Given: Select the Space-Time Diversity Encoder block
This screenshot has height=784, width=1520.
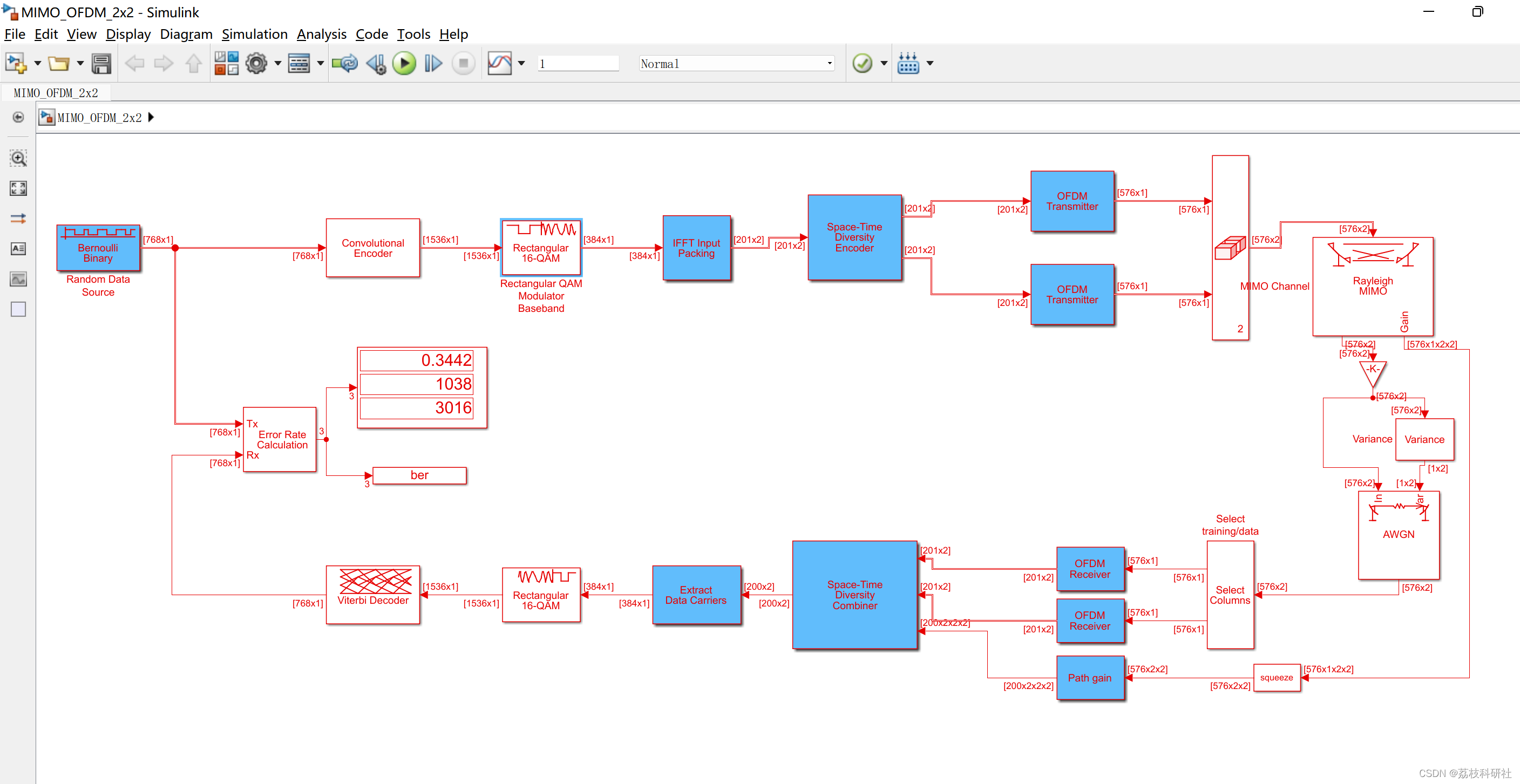Looking at the screenshot, I should tap(854, 237).
